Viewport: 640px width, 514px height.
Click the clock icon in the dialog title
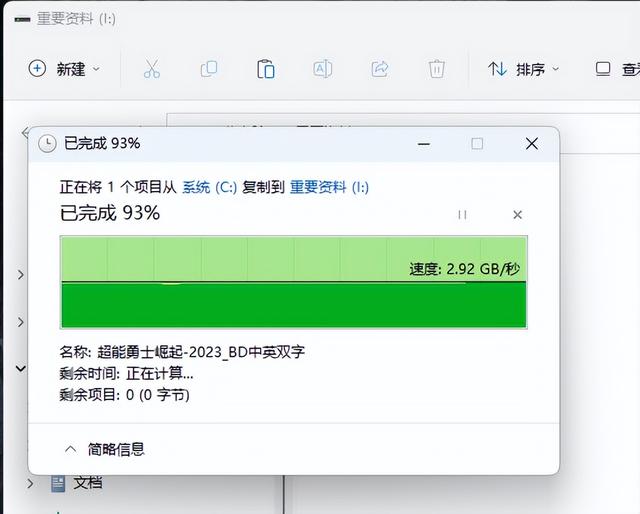47,144
